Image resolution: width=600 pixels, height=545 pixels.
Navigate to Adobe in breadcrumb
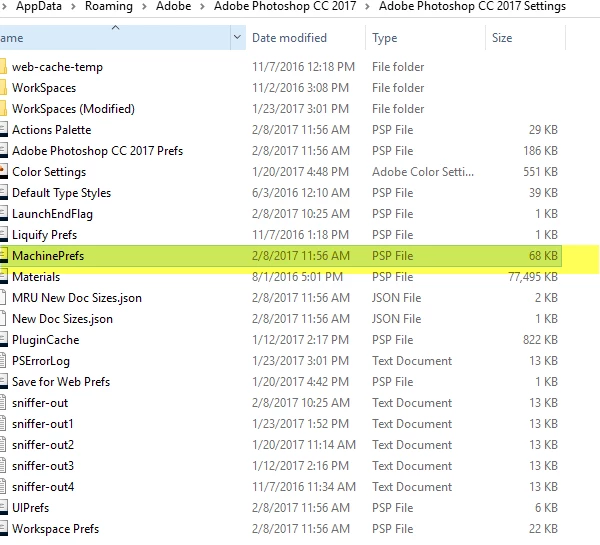(x=173, y=6)
